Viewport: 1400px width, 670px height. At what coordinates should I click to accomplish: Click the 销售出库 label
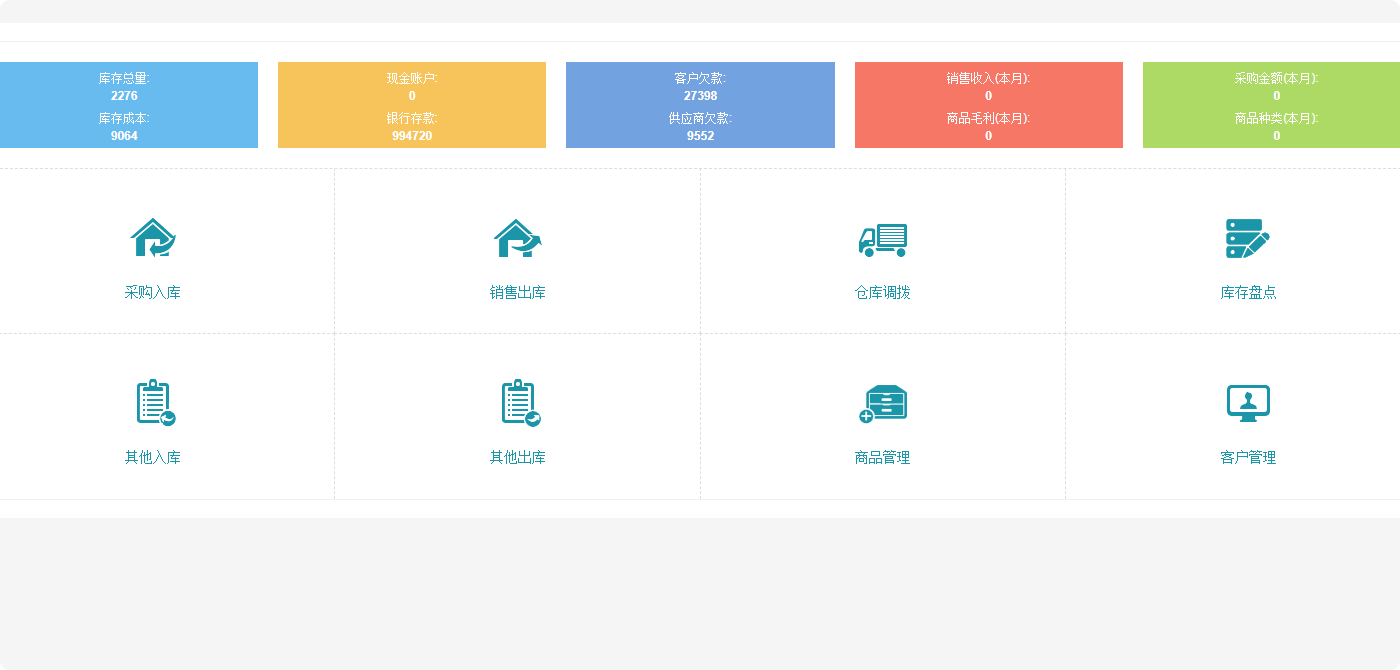coord(518,293)
